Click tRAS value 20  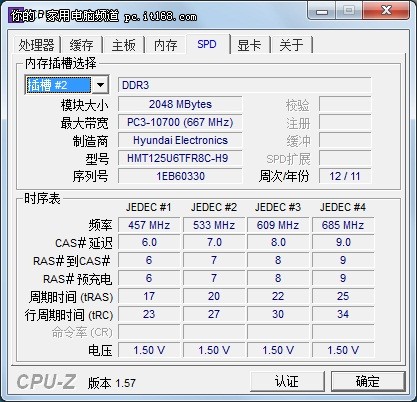(214, 296)
